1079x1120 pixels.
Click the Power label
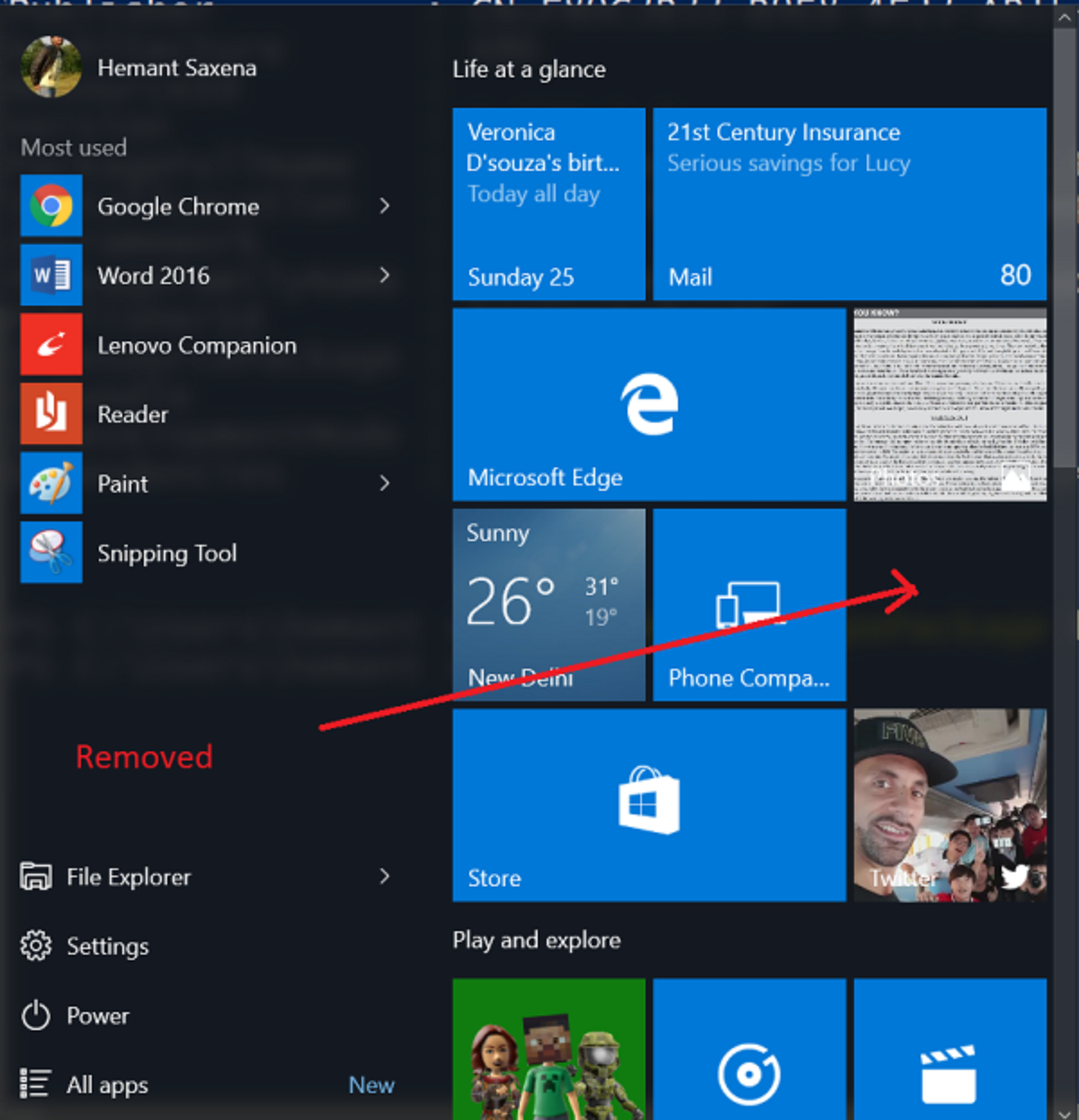pyautogui.click(x=98, y=1016)
